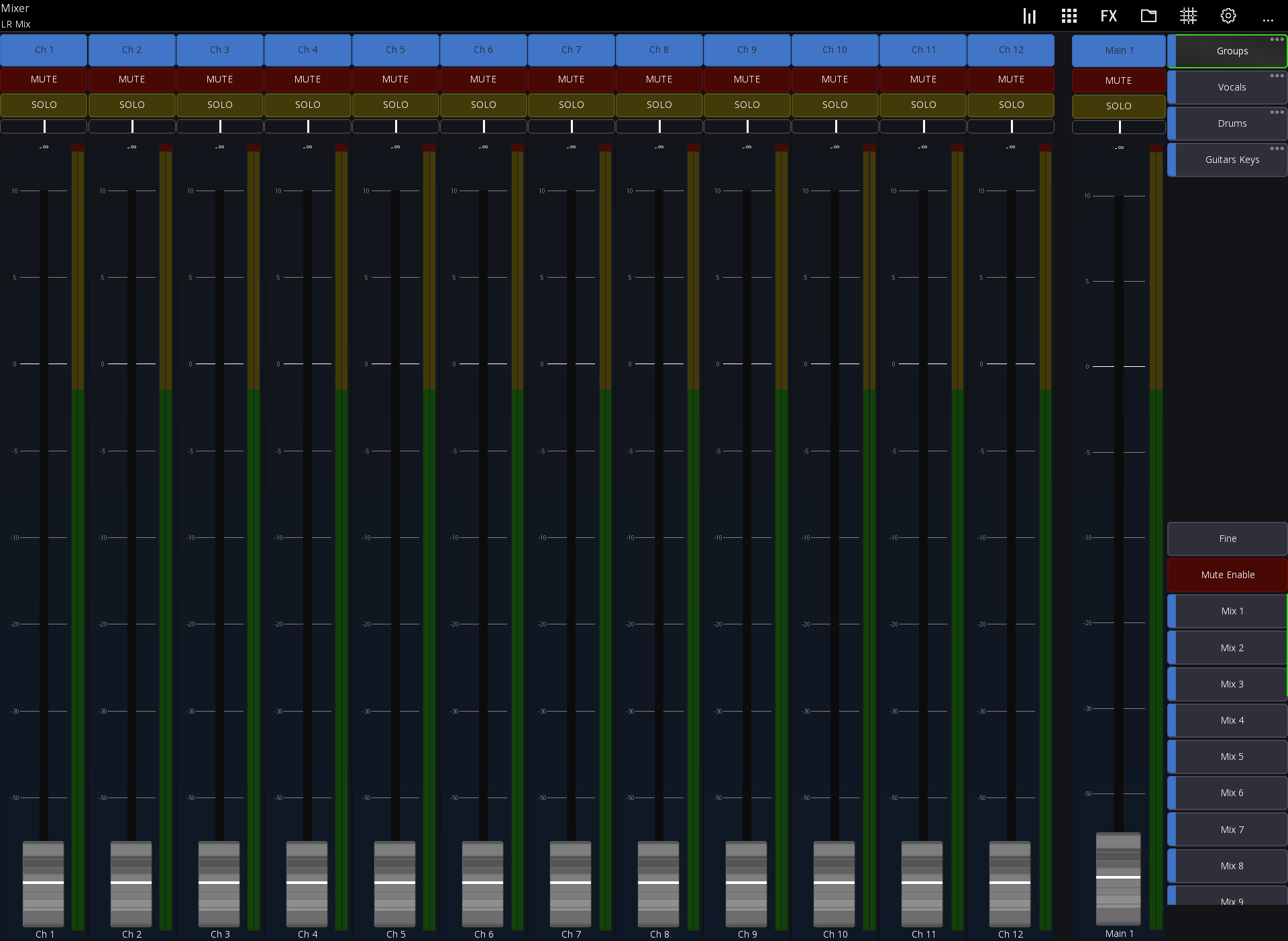The width and height of the screenshot is (1288, 941).
Task: Switch to Mix 4
Action: click(x=1228, y=720)
